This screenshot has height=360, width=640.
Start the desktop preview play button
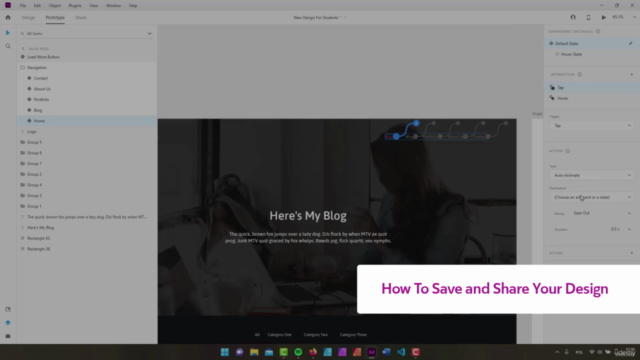[604, 18]
